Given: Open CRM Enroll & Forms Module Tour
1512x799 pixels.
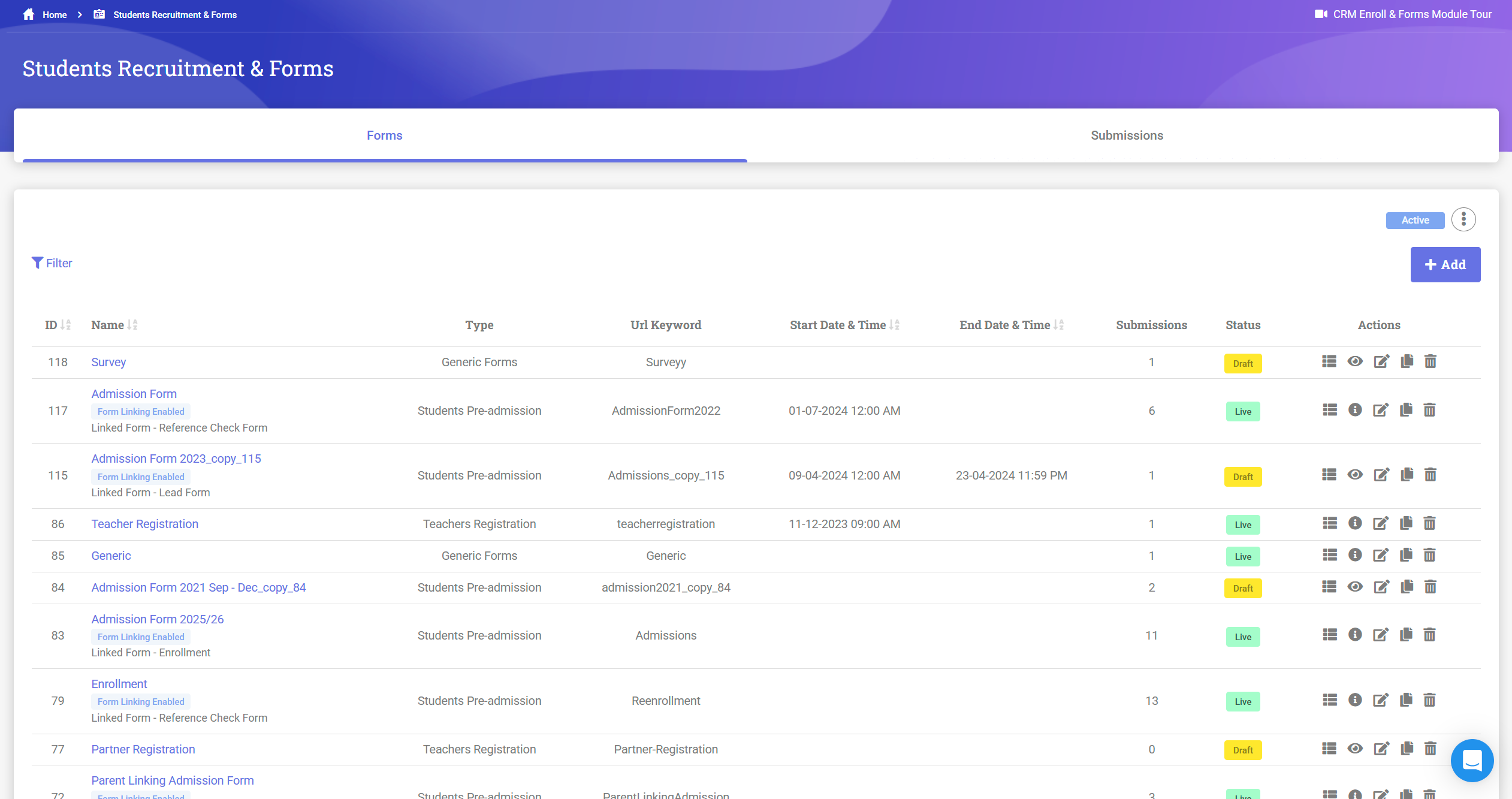Looking at the screenshot, I should click(1402, 14).
